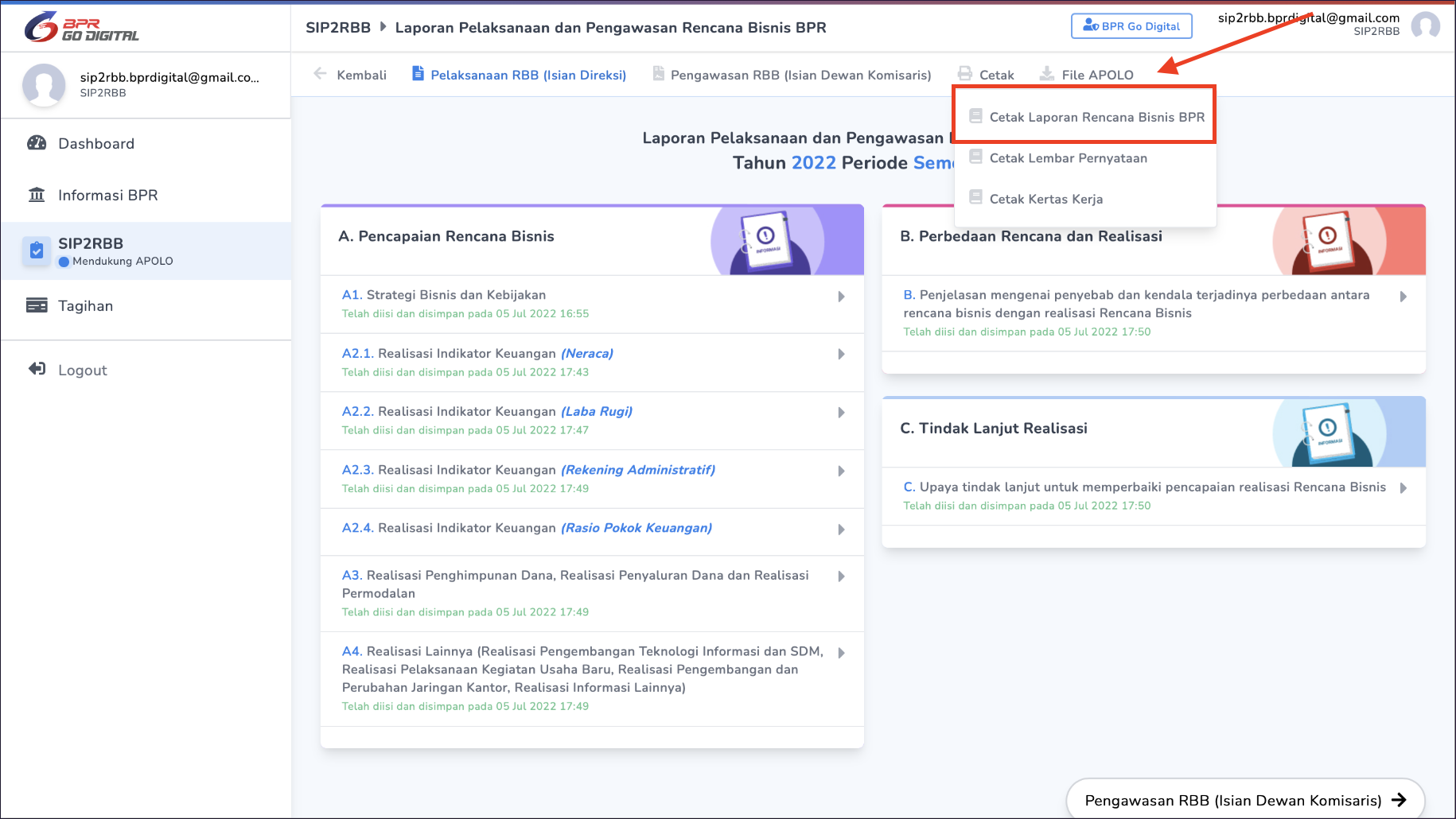Expand section B Penjelasan row arrow
The height and width of the screenshot is (819, 1456).
[x=1403, y=297]
